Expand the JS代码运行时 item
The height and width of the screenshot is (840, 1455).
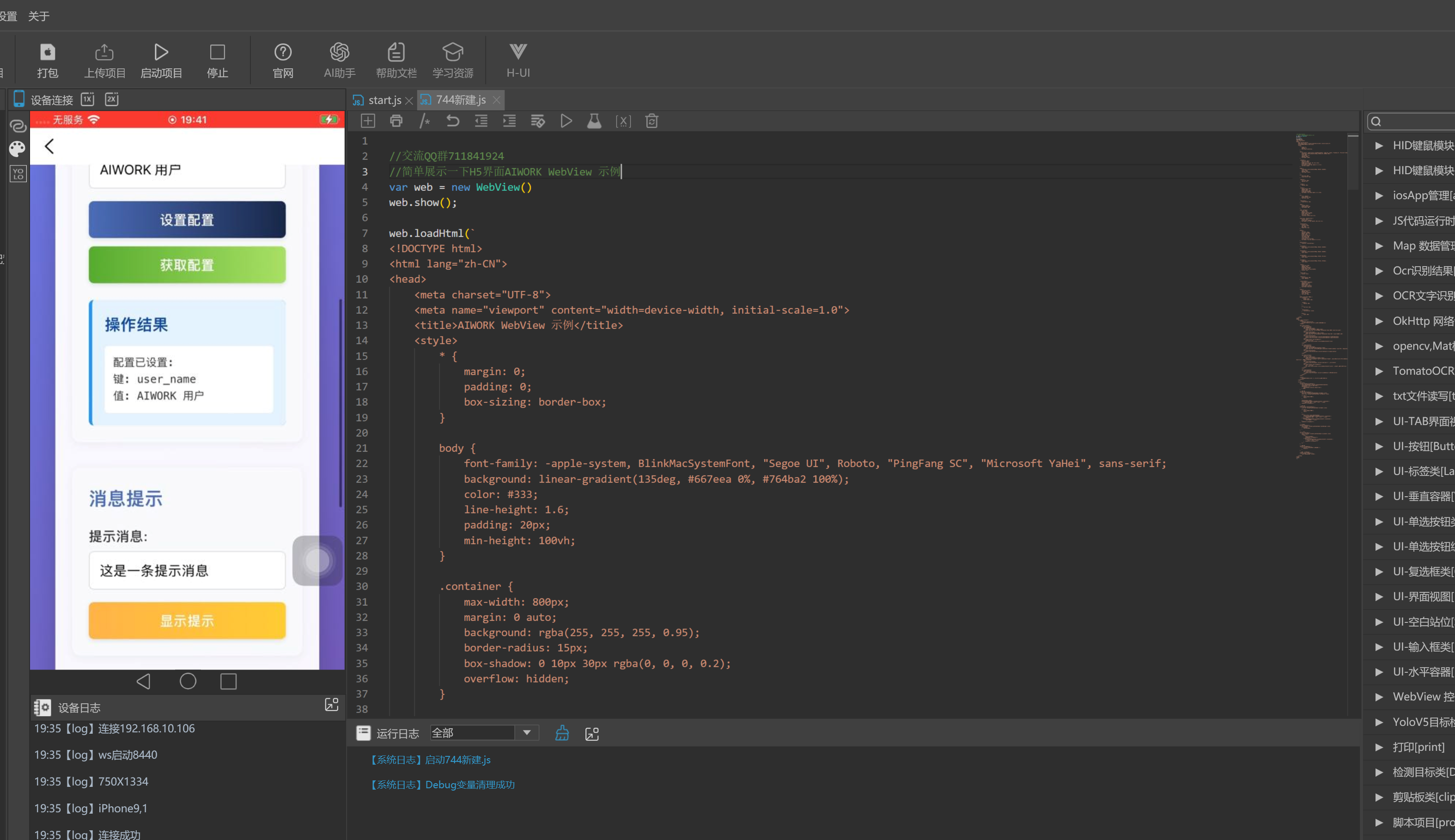(x=1379, y=221)
